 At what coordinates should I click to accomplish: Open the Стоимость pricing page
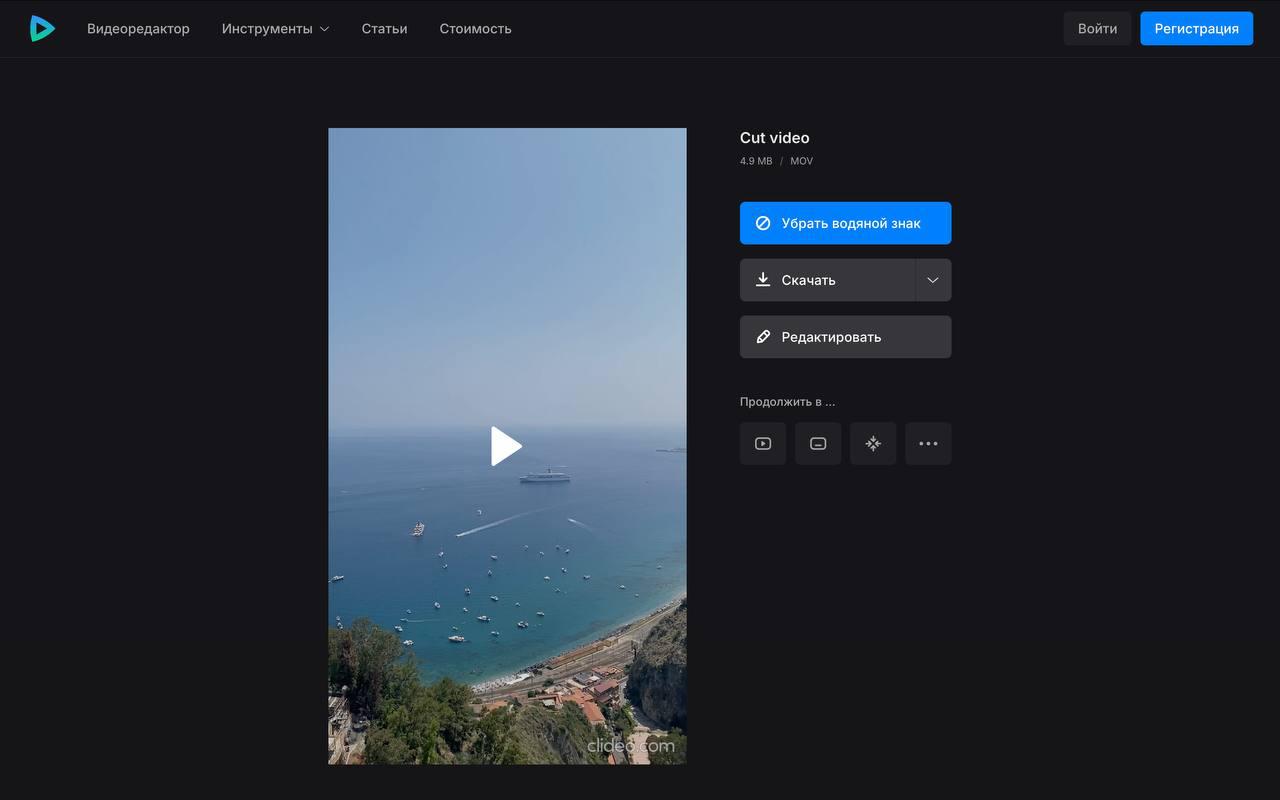pyautogui.click(x=475, y=29)
